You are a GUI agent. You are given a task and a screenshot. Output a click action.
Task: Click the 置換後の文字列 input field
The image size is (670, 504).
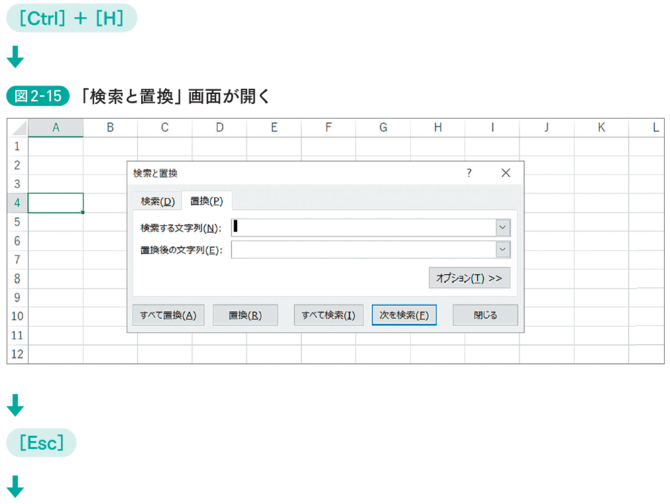point(364,250)
